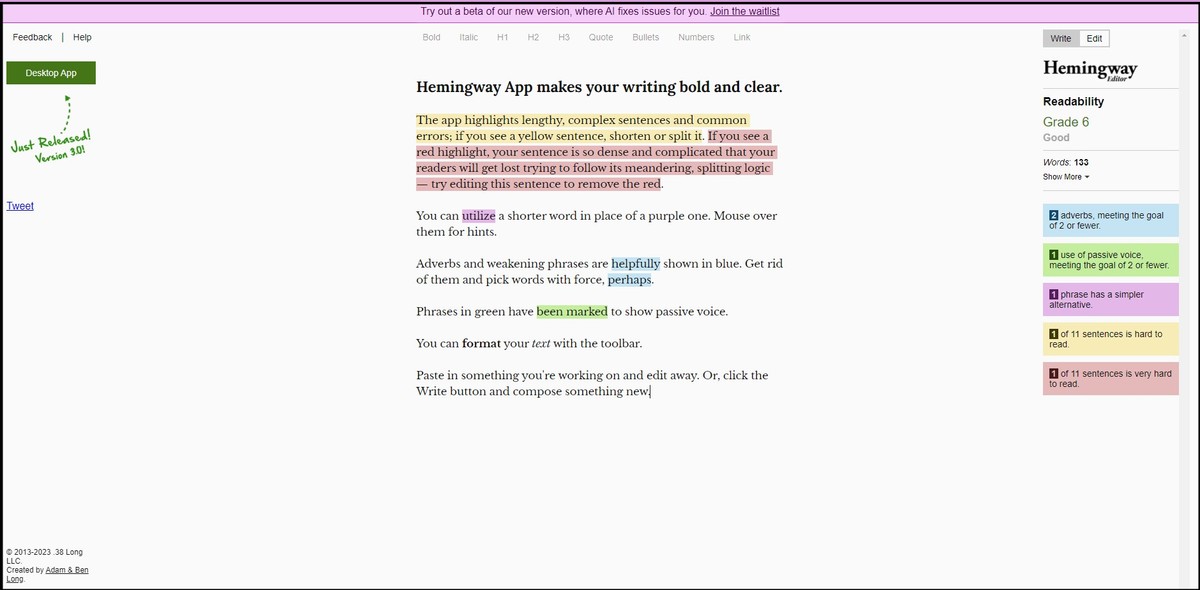Viewport: 1200px width, 590px height.
Task: Click the purple simpler alternative box
Action: coord(1110,299)
